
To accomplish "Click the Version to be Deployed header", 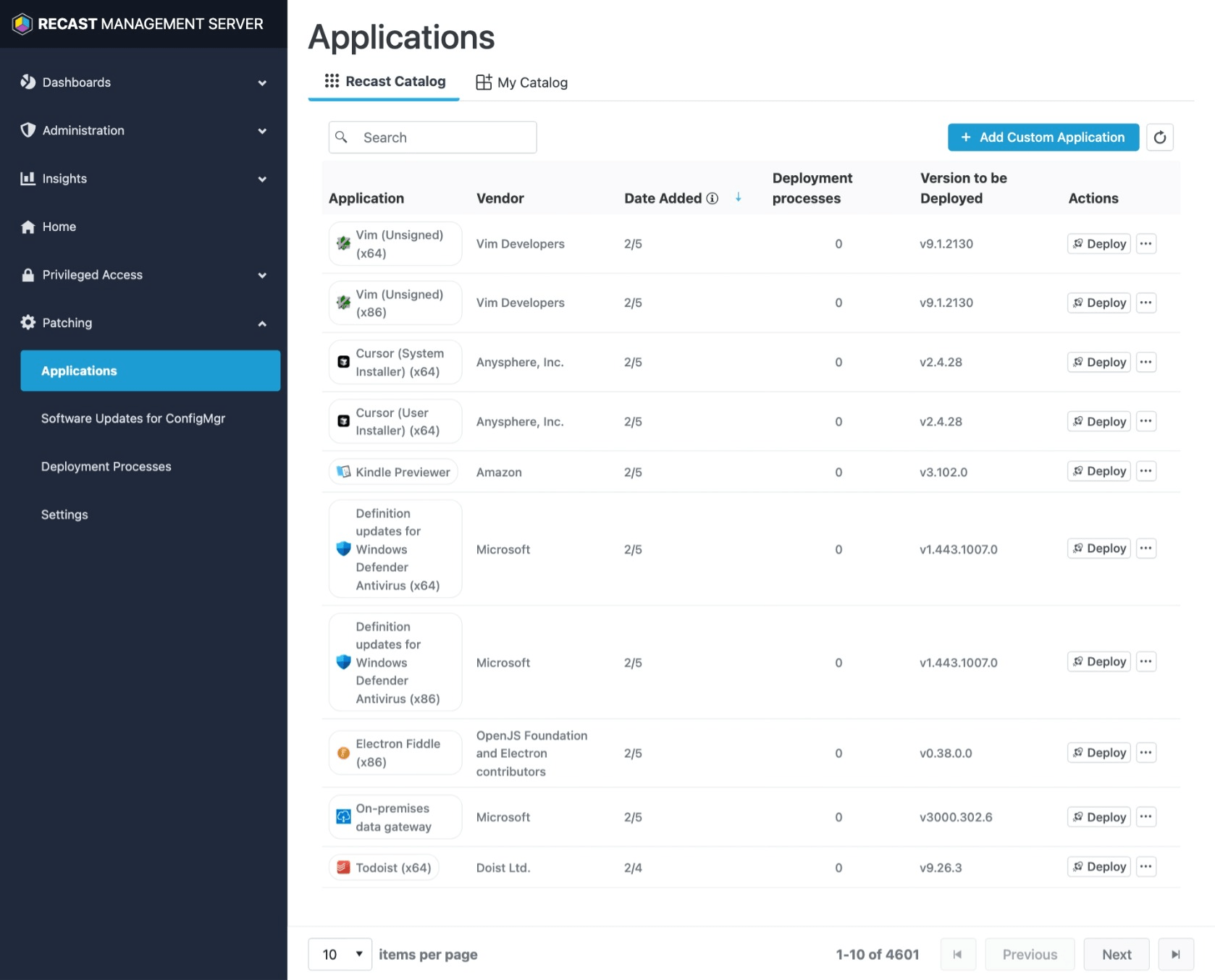I will click(963, 188).
